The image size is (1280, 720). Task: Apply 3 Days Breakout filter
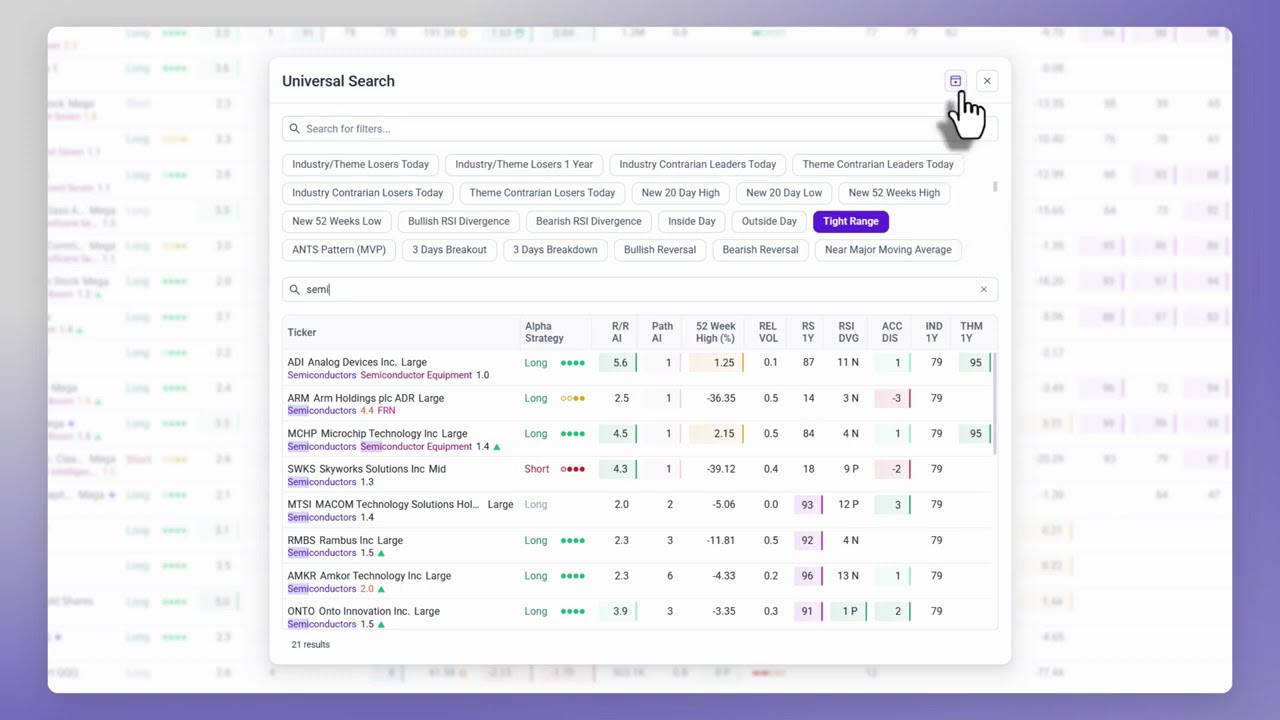point(449,250)
